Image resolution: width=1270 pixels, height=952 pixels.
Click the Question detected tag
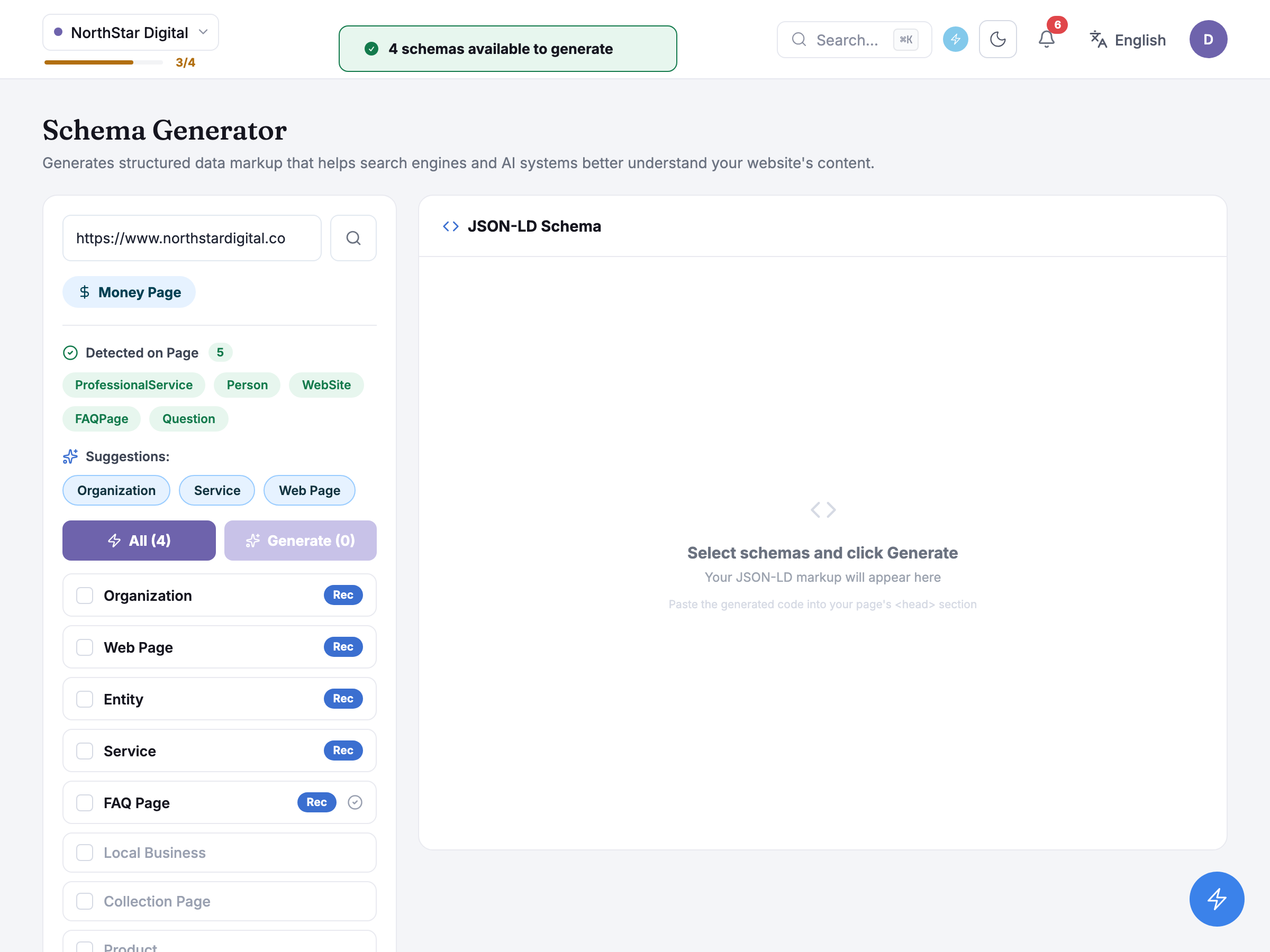pos(189,419)
